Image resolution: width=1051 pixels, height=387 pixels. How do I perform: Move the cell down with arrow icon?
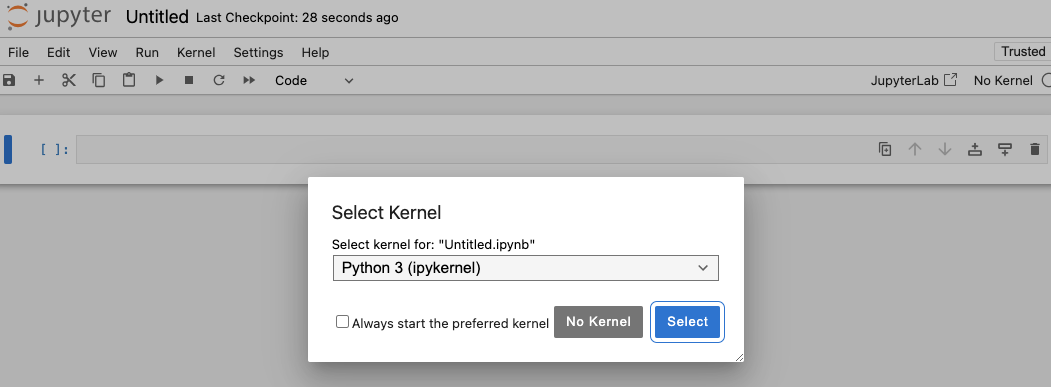(944, 150)
